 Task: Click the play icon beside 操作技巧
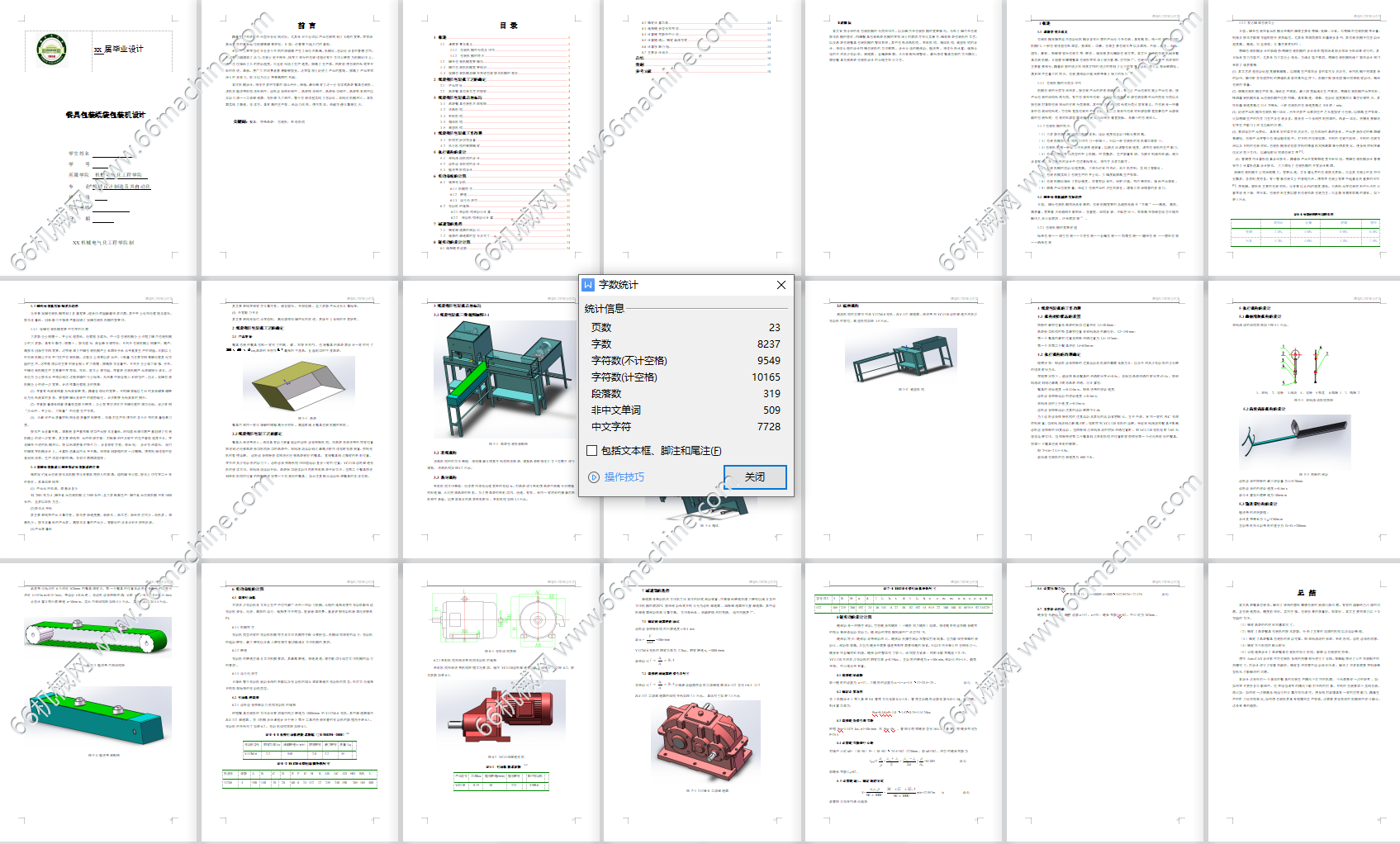click(x=593, y=477)
